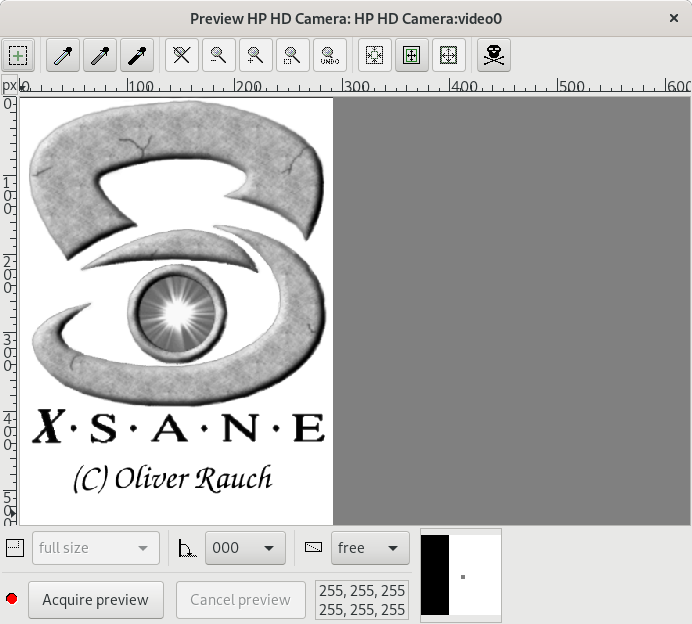Click the red valid indicator dot

pos(12,599)
